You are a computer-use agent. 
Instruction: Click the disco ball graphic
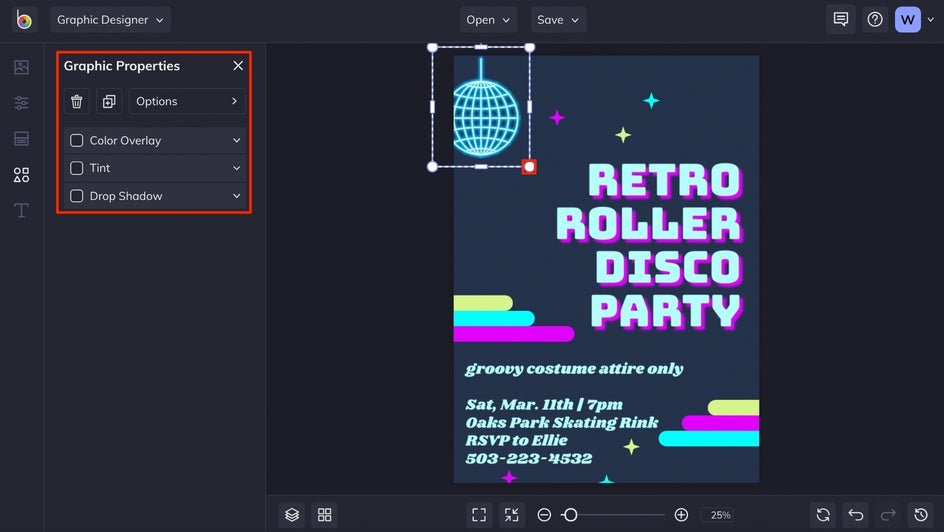click(485, 110)
